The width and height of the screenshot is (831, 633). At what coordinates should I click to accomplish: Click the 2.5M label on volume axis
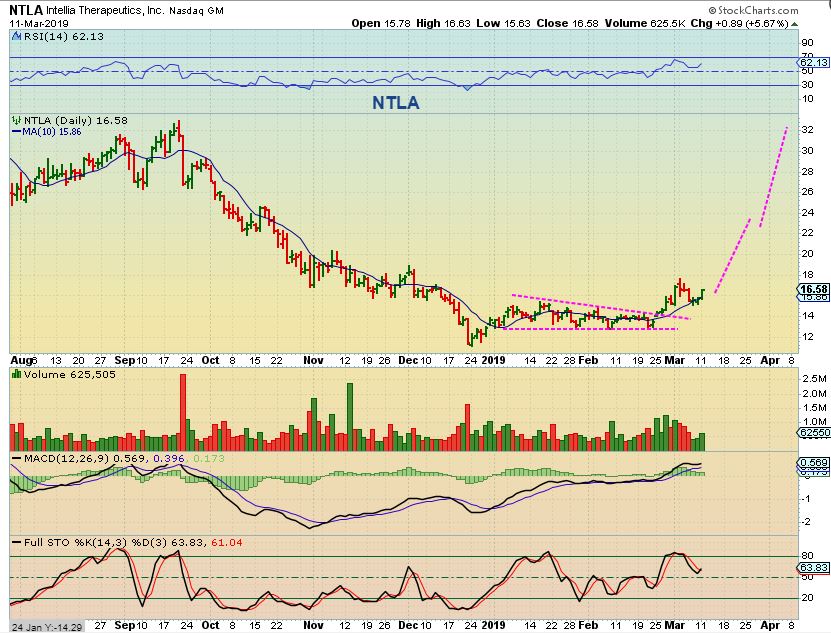[815, 379]
